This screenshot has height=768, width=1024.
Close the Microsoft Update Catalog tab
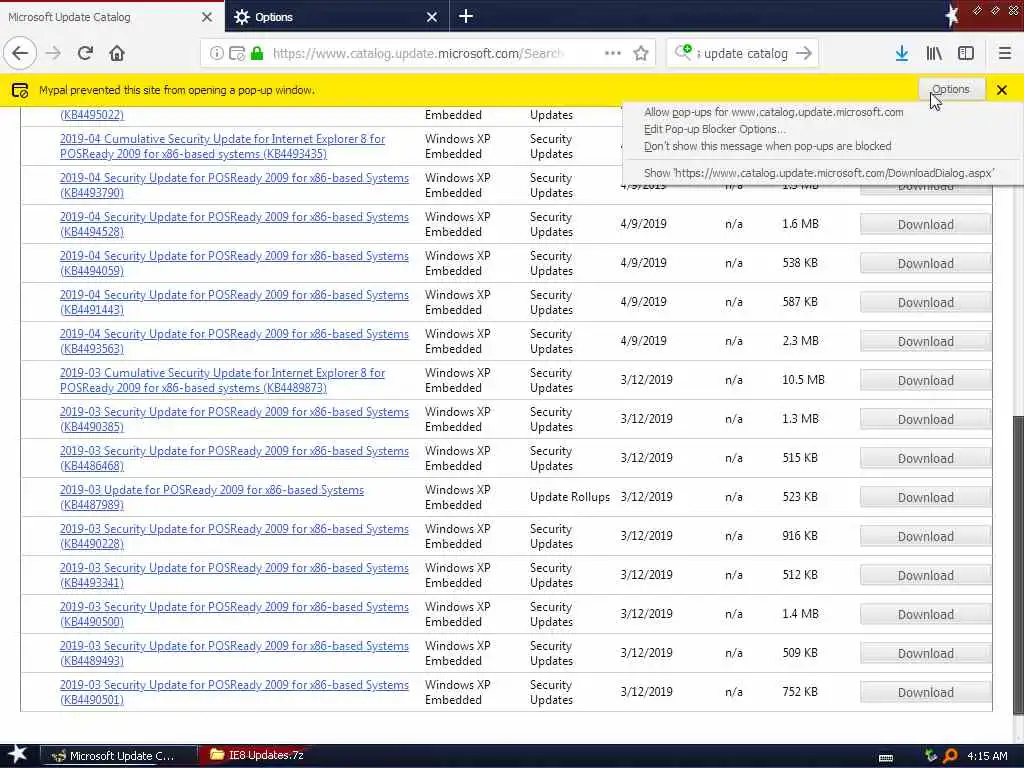[x=207, y=17]
